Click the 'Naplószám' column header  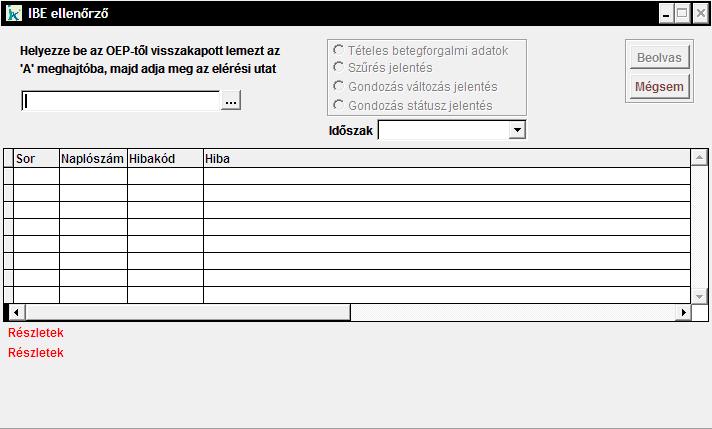pyautogui.click(x=93, y=158)
